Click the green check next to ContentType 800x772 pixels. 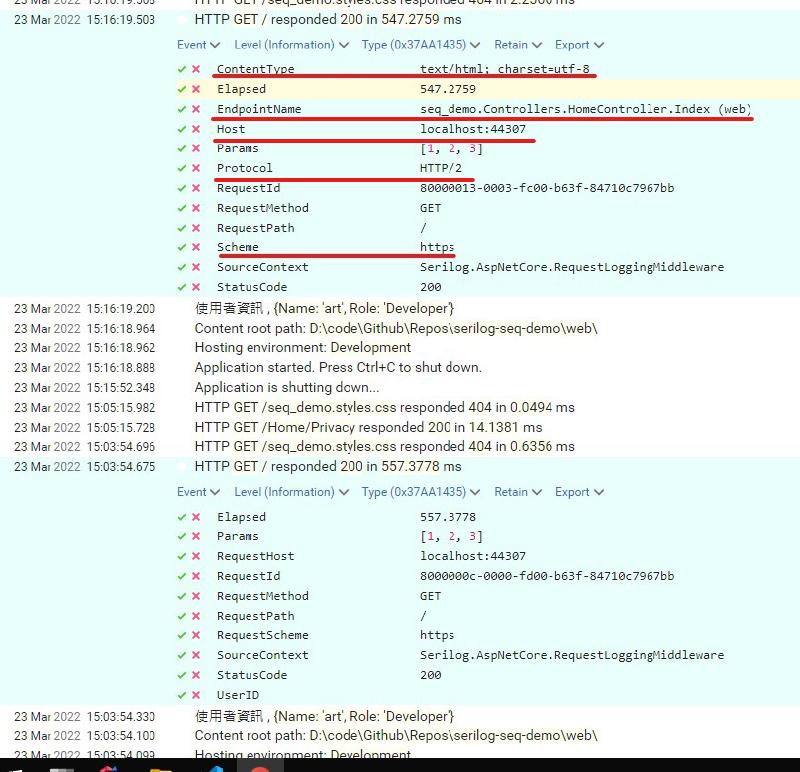click(x=182, y=70)
